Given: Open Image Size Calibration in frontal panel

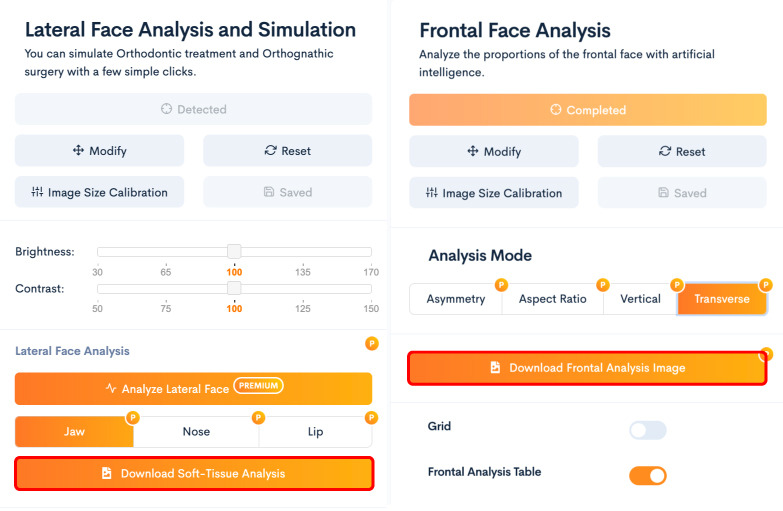Looking at the screenshot, I should 494,193.
